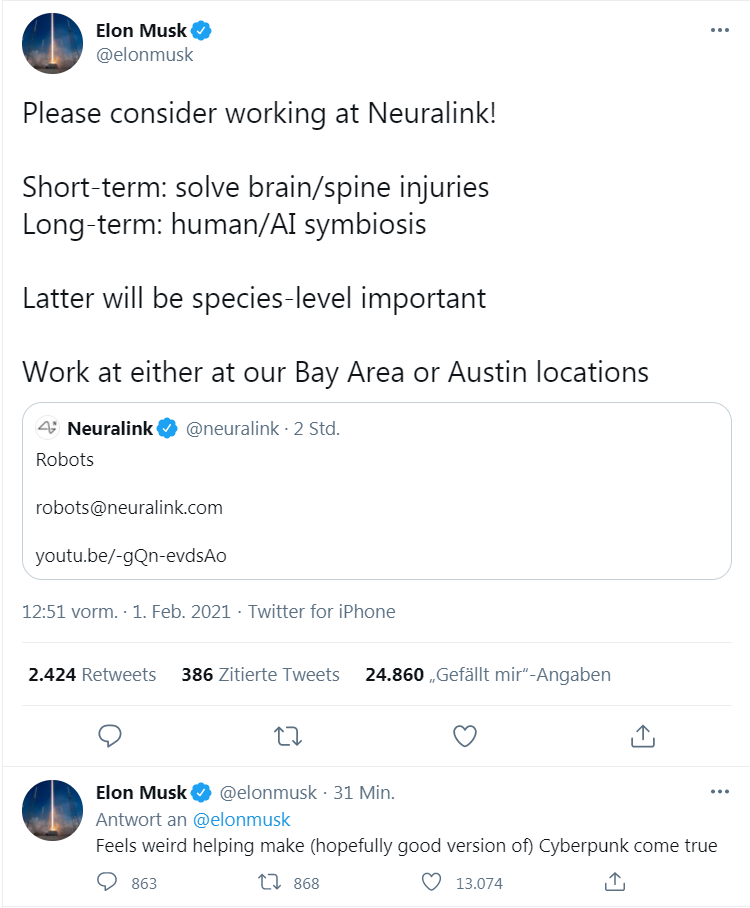
Task: Like the main tweet with heart icon
Action: pyautogui.click(x=464, y=737)
